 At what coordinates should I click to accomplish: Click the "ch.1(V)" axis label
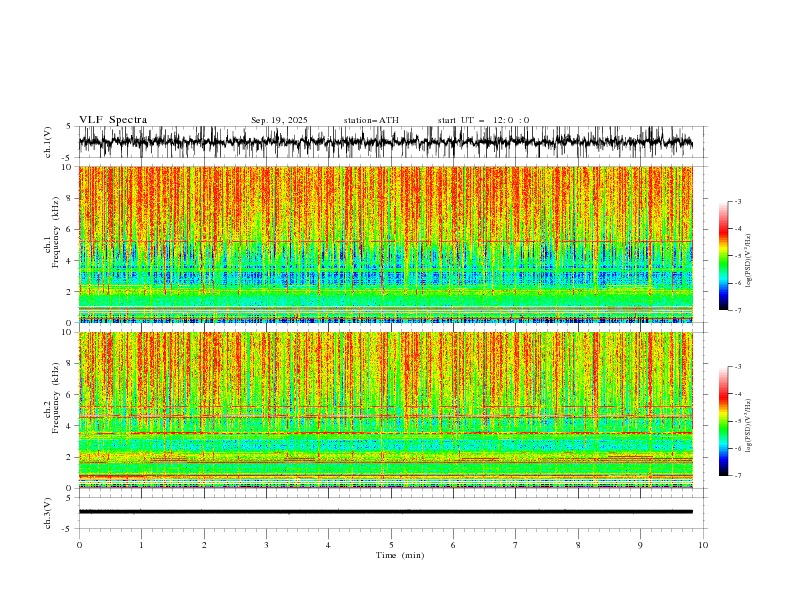pyautogui.click(x=48, y=142)
